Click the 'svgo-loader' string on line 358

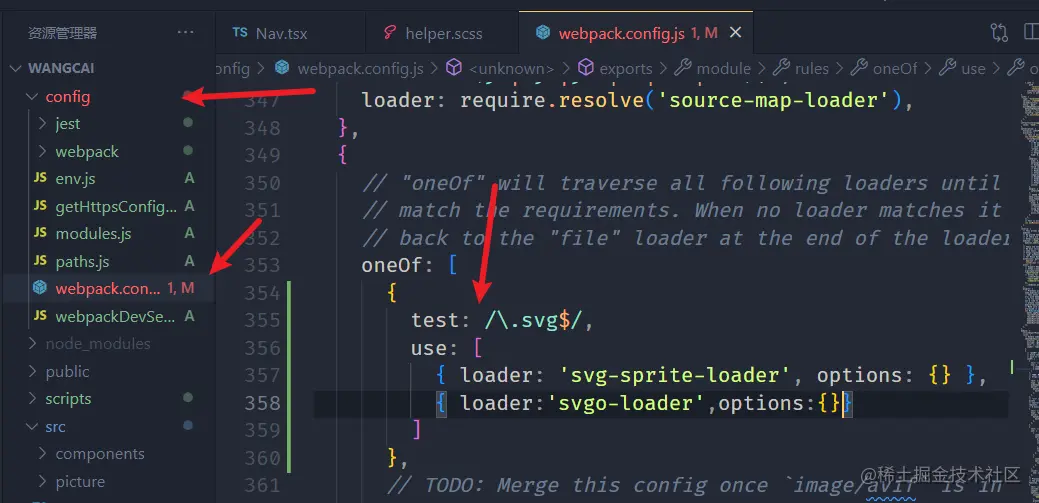pos(628,403)
